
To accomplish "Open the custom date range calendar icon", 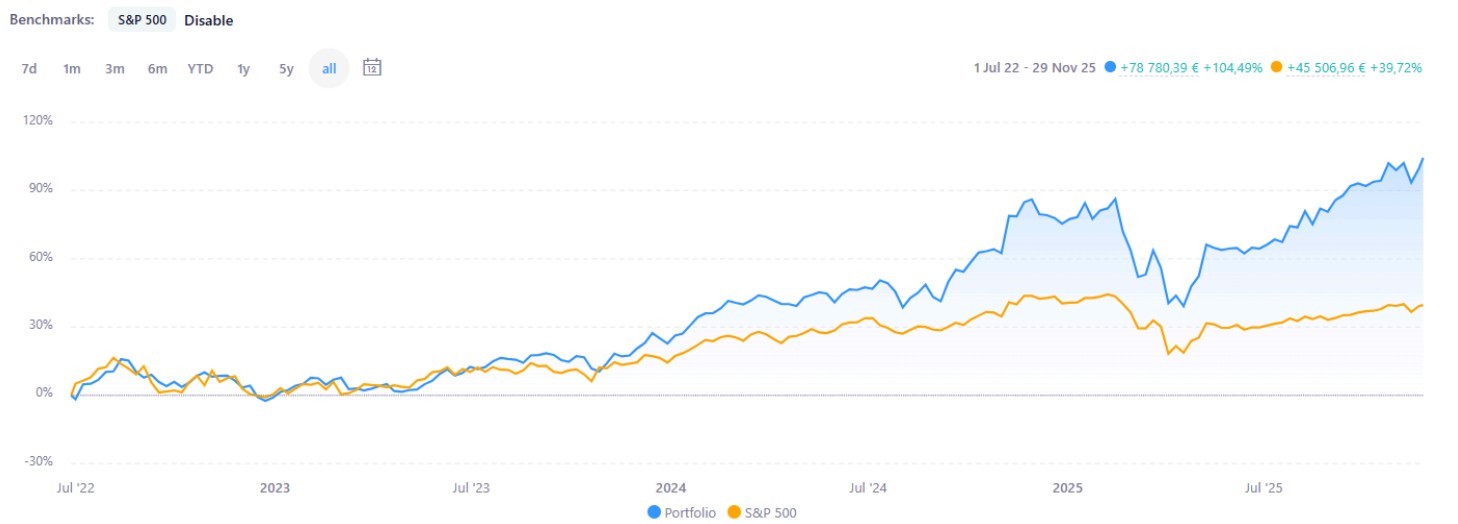I will tap(372, 68).
